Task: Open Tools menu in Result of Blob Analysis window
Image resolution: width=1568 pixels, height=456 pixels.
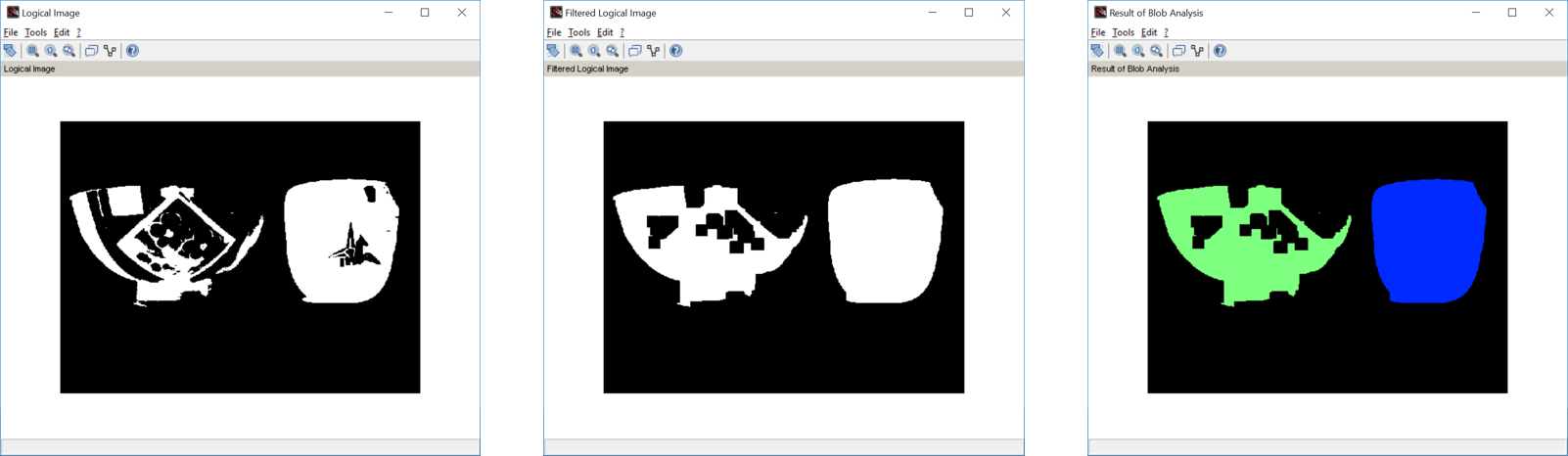Action: pyautogui.click(x=1123, y=32)
